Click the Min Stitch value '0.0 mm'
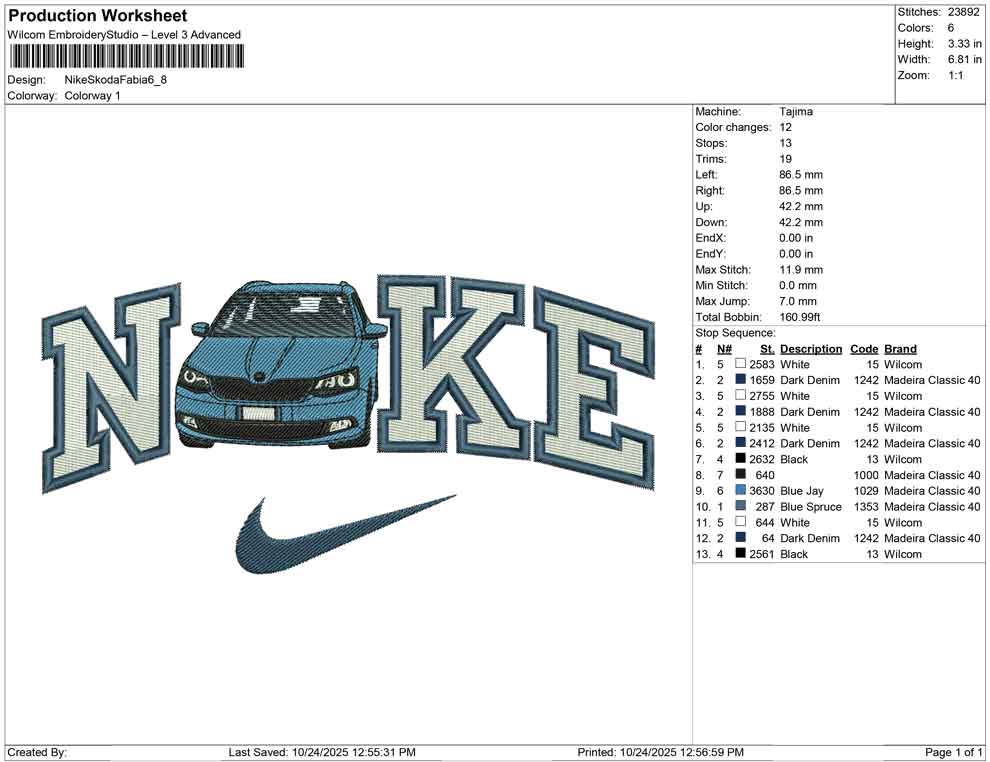990x762 pixels. [798, 285]
